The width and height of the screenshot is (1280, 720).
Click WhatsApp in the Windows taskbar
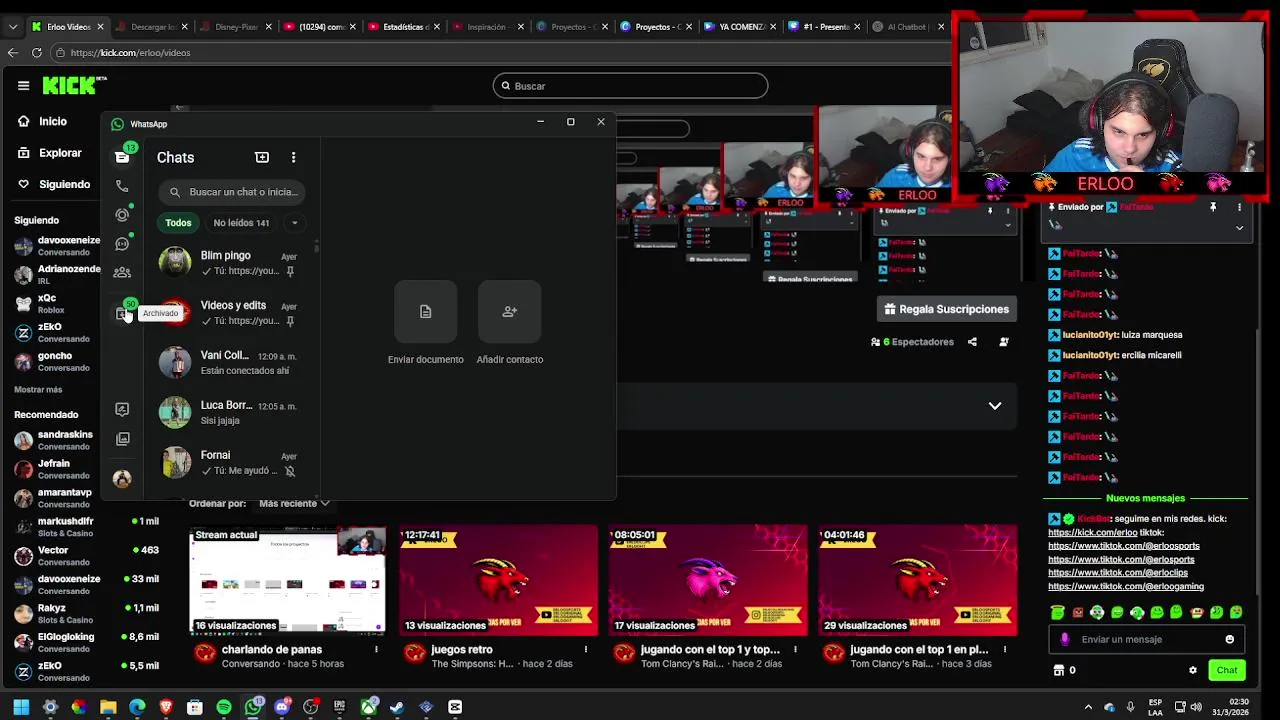[253, 707]
